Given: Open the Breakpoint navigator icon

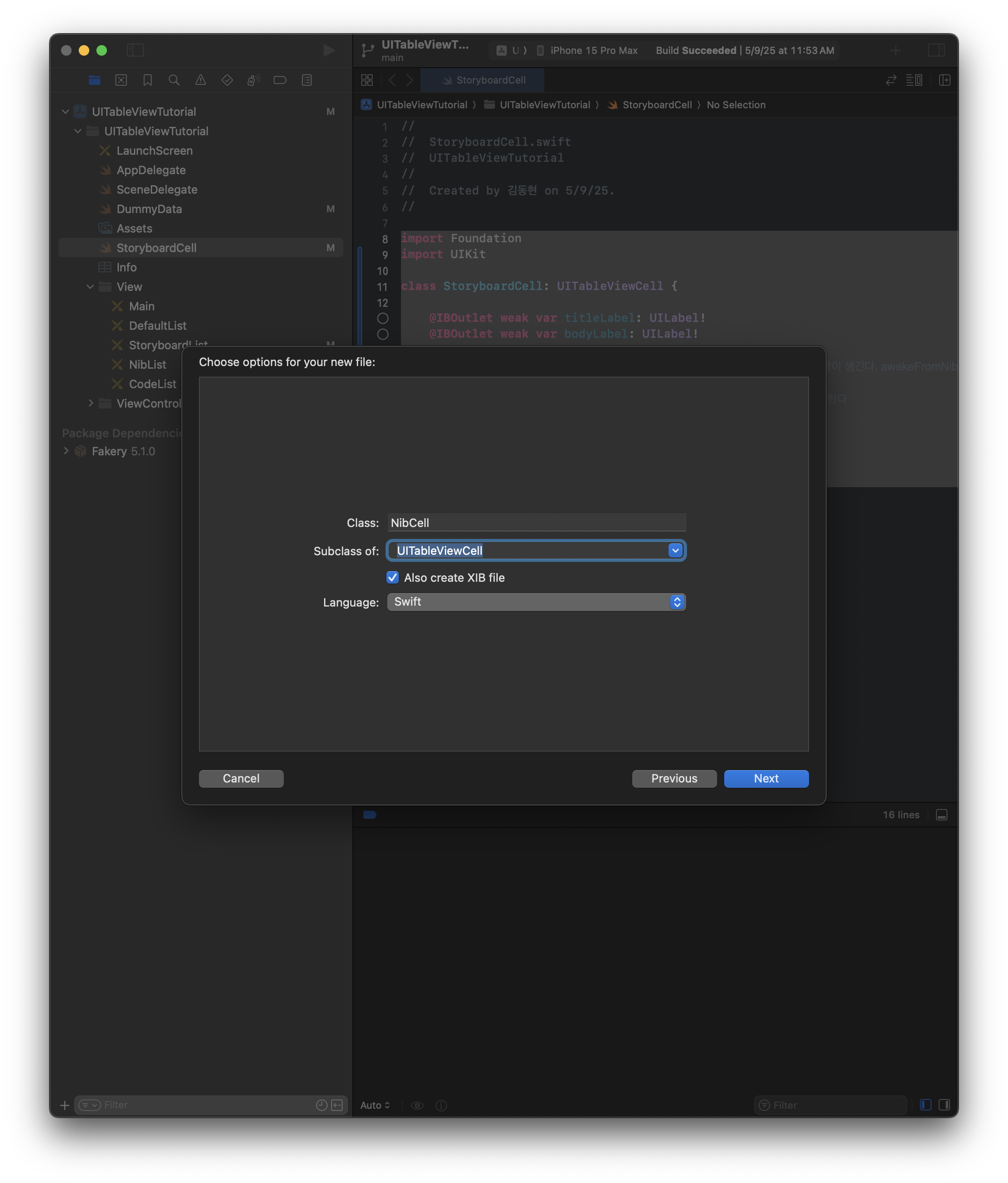Looking at the screenshot, I should click(x=280, y=80).
